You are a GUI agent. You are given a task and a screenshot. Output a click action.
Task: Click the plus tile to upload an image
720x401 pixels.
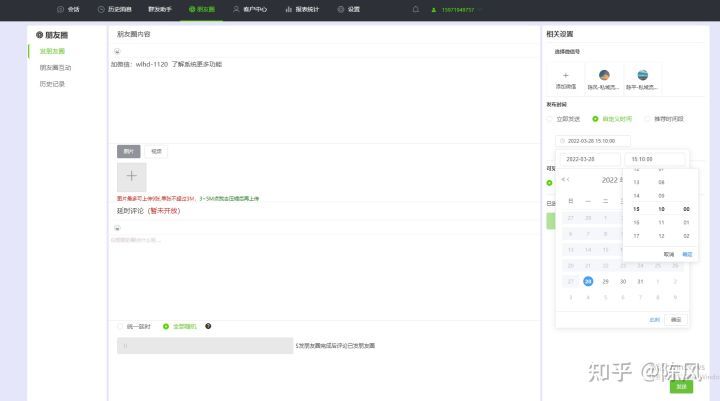tap(131, 177)
